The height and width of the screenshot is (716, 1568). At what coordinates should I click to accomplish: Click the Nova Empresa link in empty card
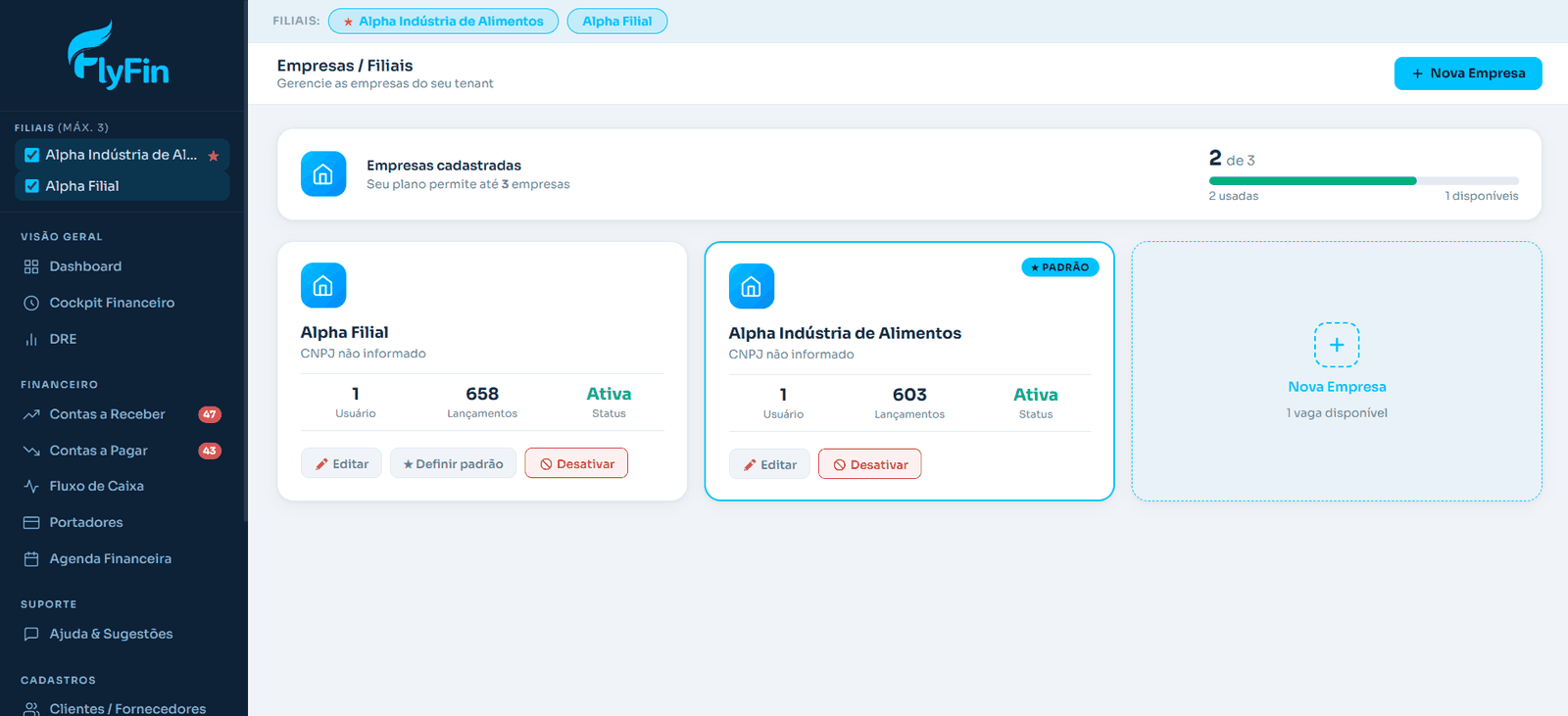(x=1337, y=387)
